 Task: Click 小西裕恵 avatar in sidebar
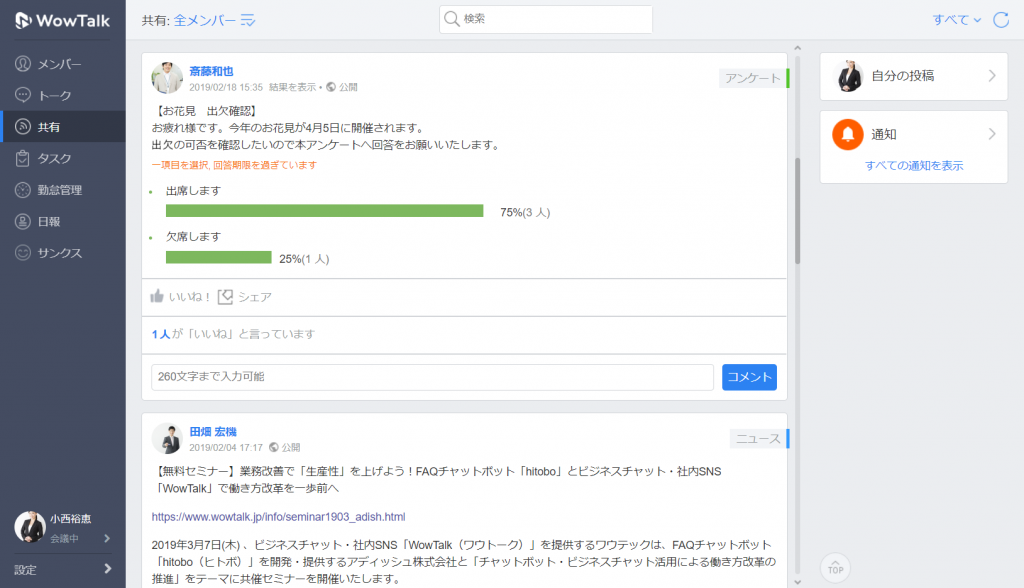pos(30,527)
